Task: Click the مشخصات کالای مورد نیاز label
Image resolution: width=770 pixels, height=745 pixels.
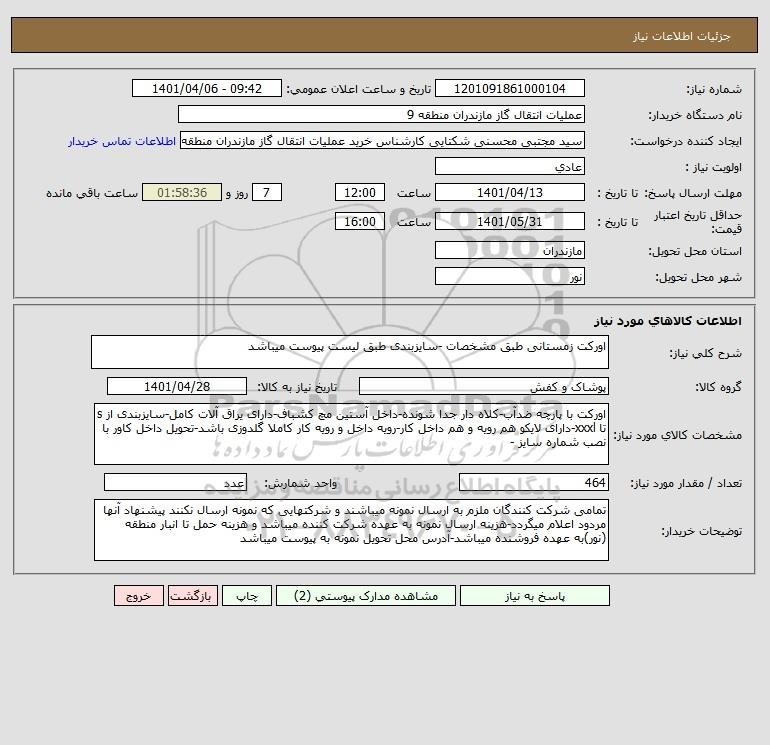Action: 678,435
